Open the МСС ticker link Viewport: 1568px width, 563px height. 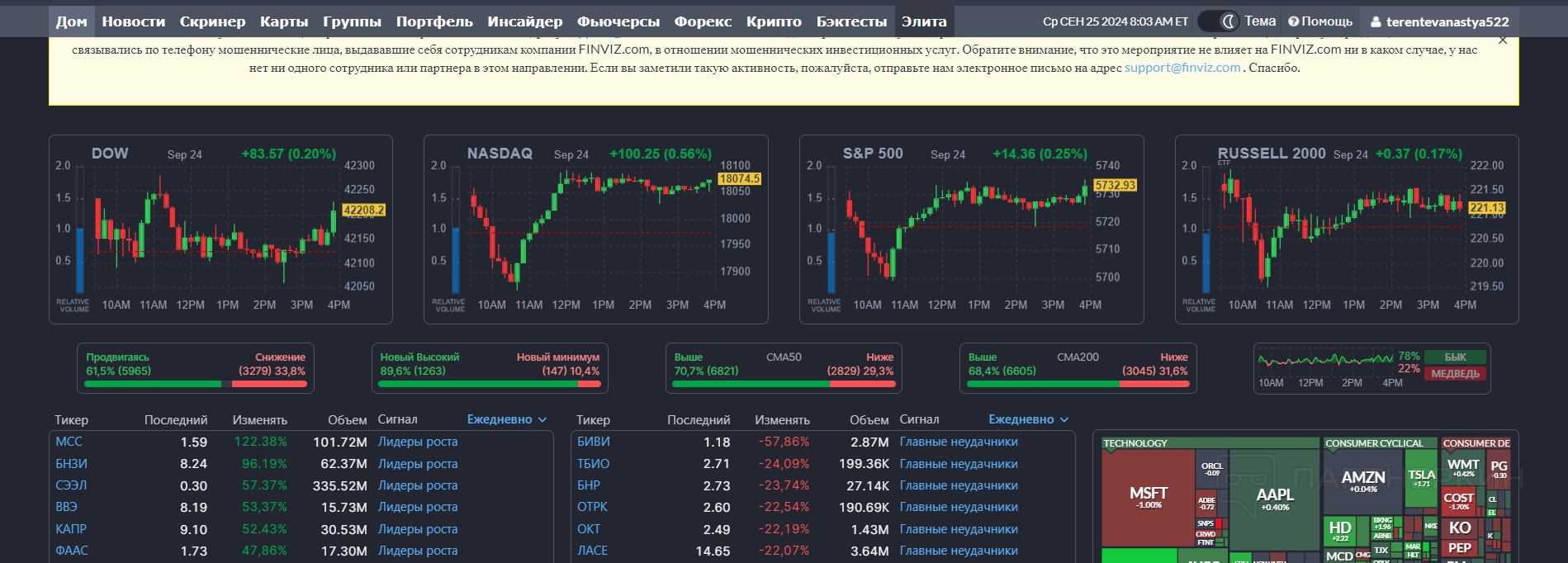[x=69, y=442]
